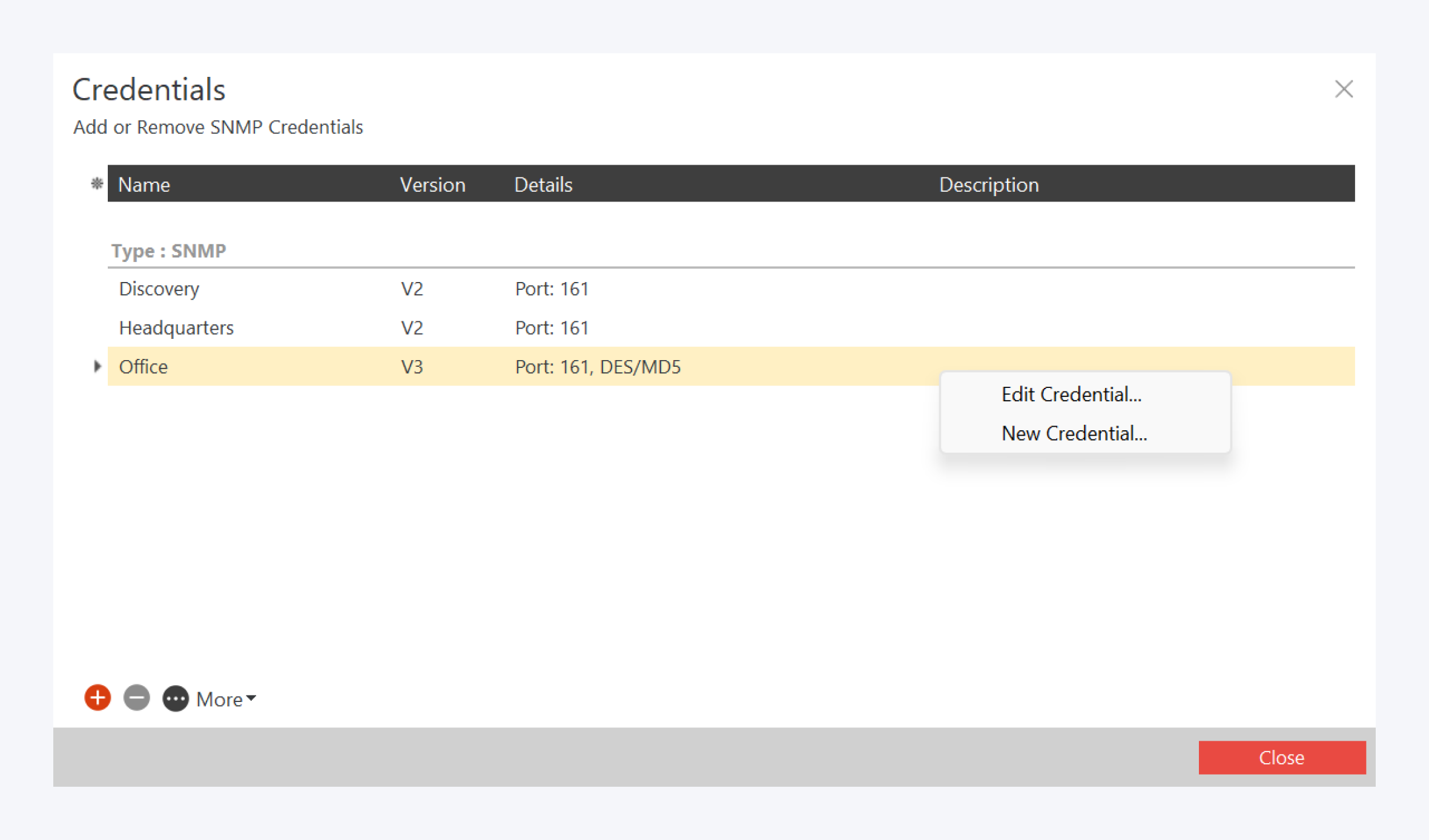Dismiss the Credentials dialog via the X icon
Screen dimensions: 1429x840
[x=1344, y=89]
